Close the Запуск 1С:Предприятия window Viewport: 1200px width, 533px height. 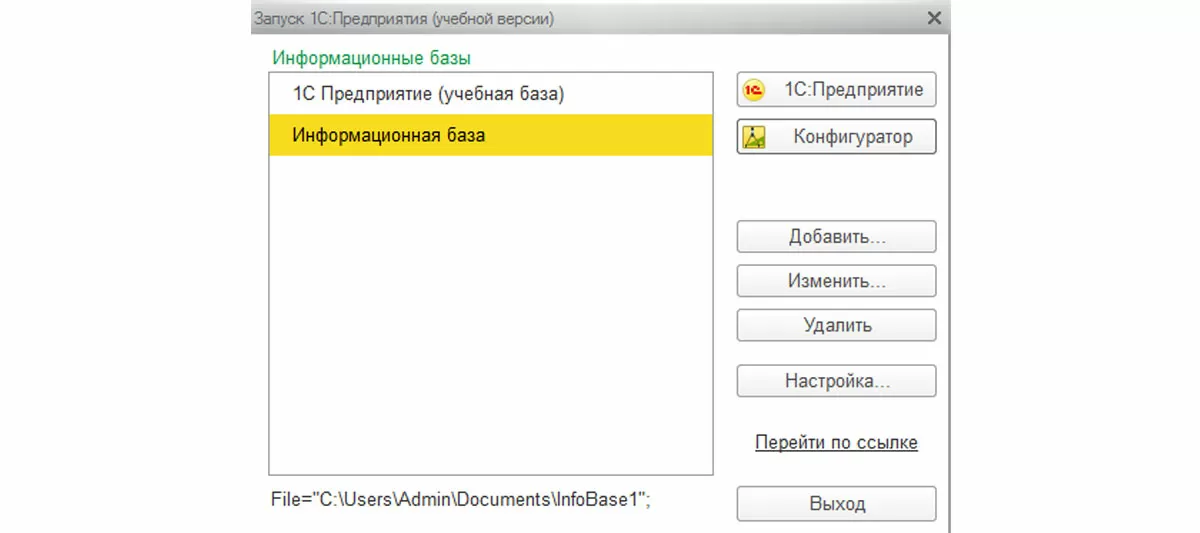pyautogui.click(x=934, y=18)
